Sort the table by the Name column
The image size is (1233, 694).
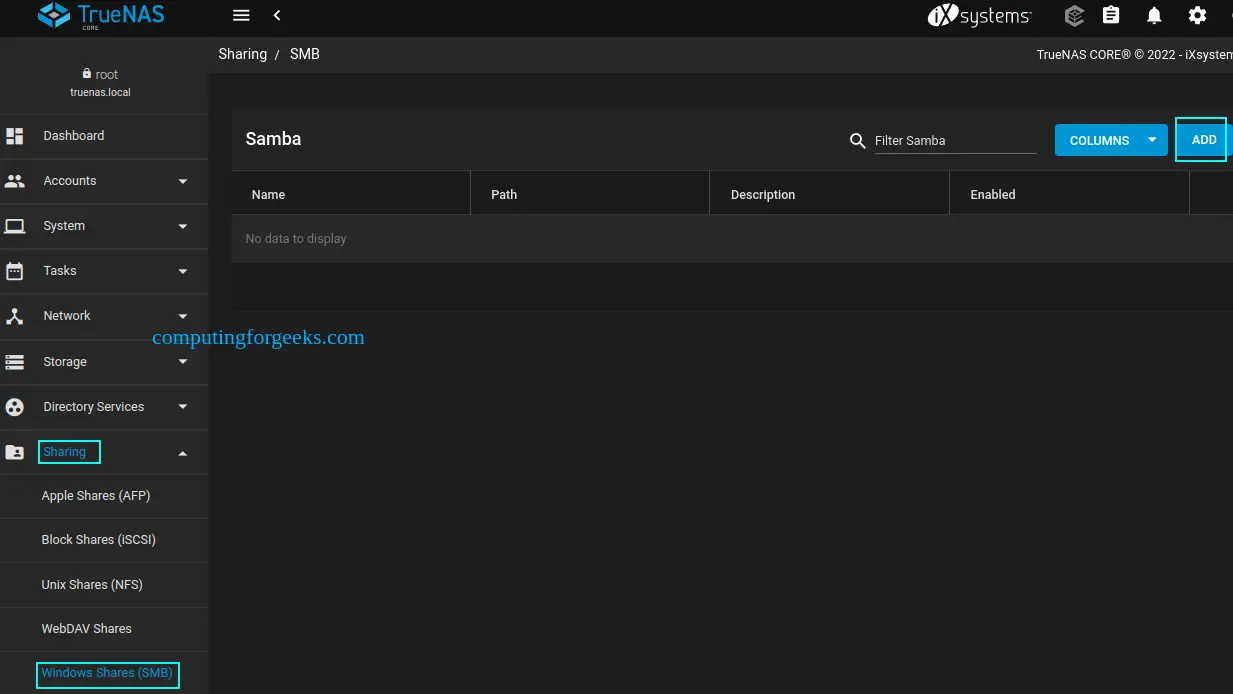click(x=268, y=194)
